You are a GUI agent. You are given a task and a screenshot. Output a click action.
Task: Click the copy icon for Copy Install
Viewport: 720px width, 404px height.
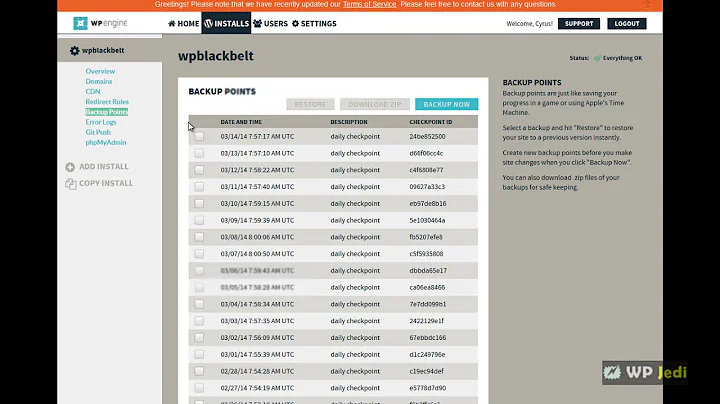coord(71,184)
